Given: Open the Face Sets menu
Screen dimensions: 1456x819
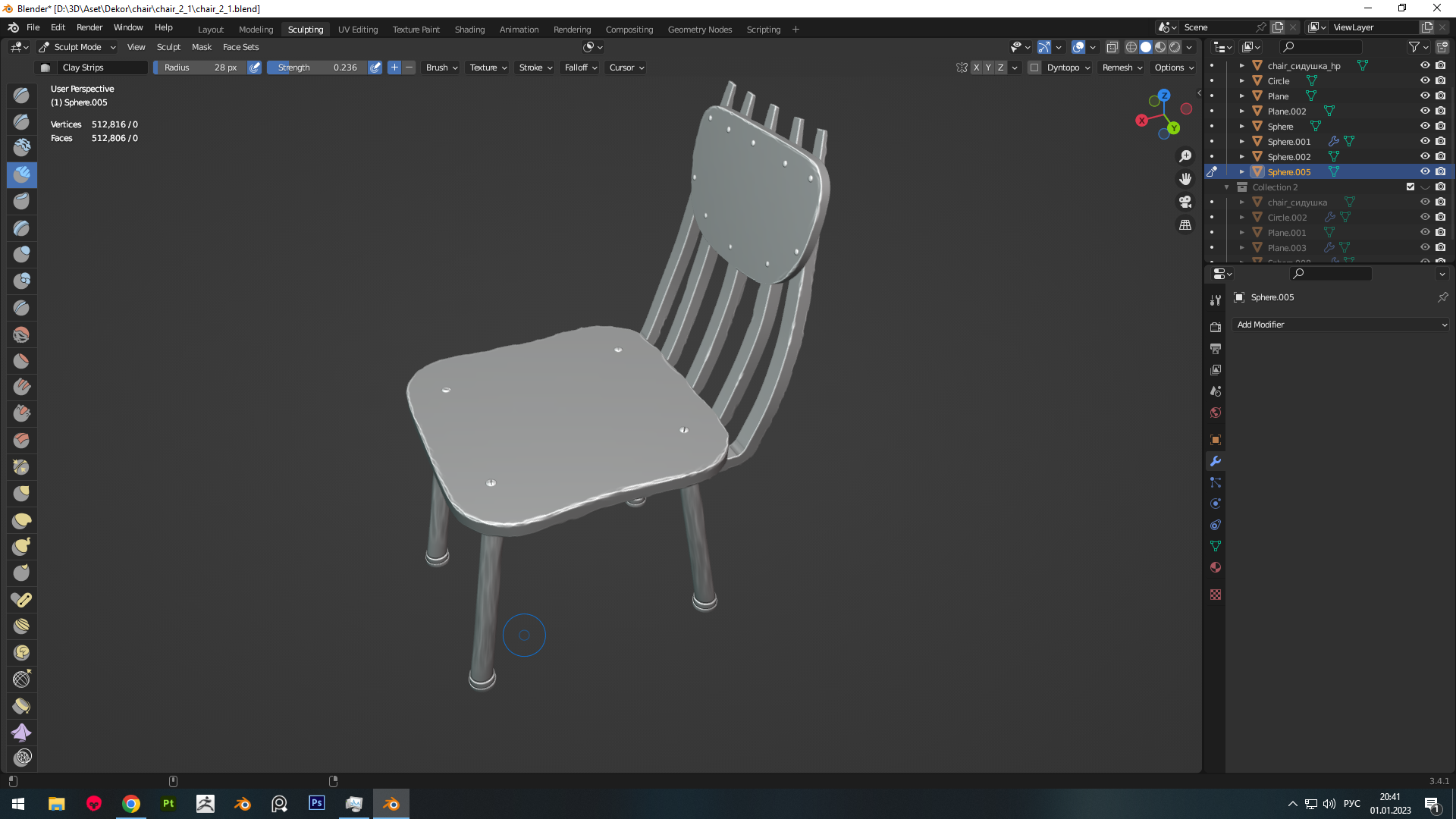Looking at the screenshot, I should [240, 47].
